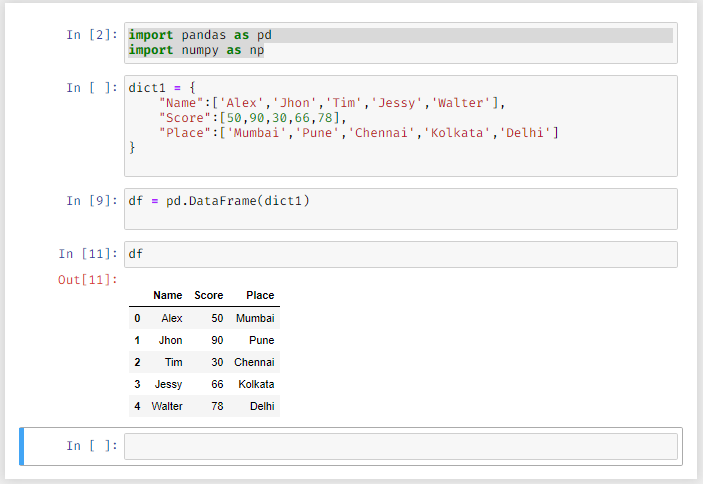Screen dimensions: 703x484
Task: Click the Jessy cell in the table
Action: point(169,384)
